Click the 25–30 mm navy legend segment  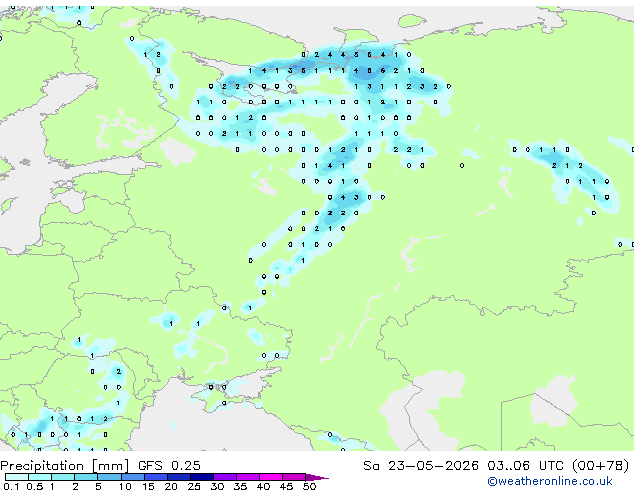(x=202, y=477)
